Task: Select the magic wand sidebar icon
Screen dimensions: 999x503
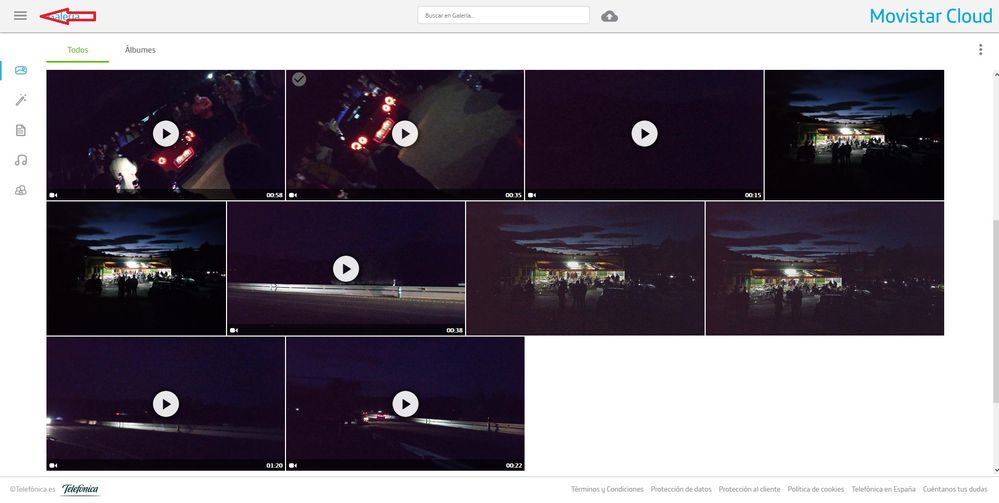Action: (x=21, y=100)
